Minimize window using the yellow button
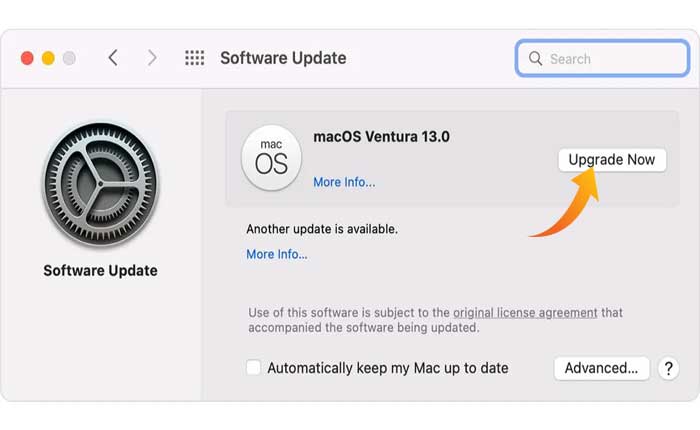This screenshot has width=700, height=430. click(48, 59)
